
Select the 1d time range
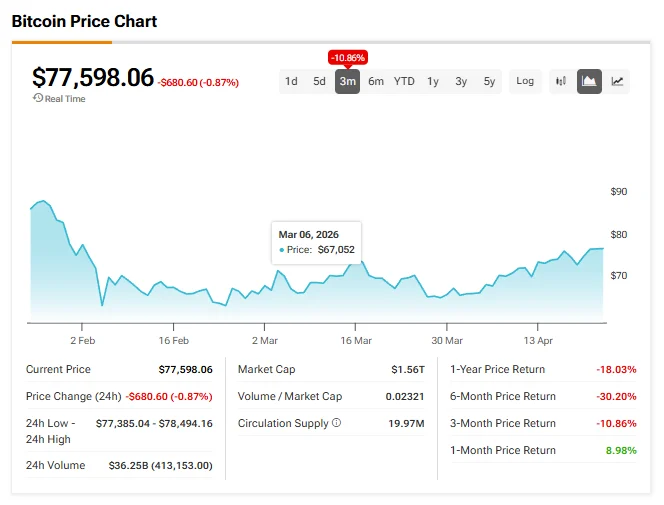coord(291,81)
